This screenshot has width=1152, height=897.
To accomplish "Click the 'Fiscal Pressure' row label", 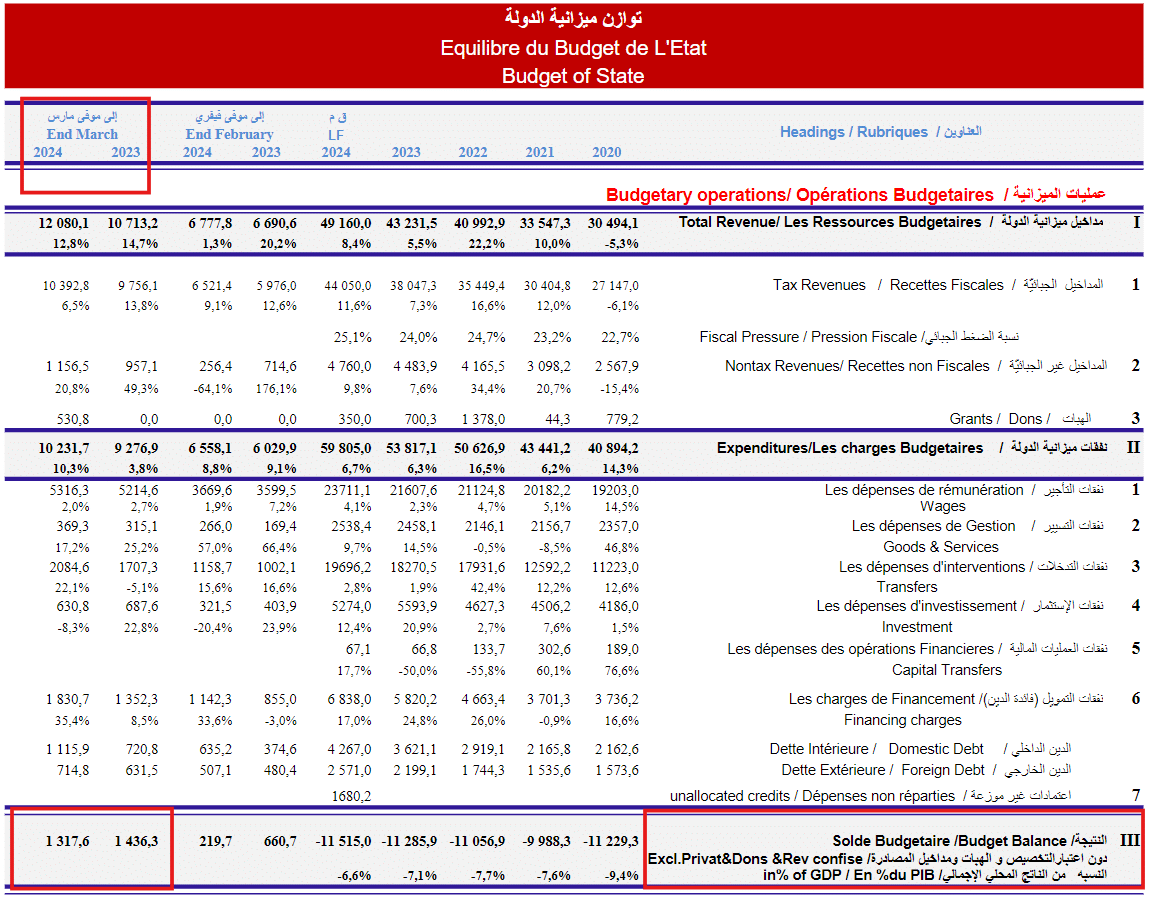I will pos(808,337).
